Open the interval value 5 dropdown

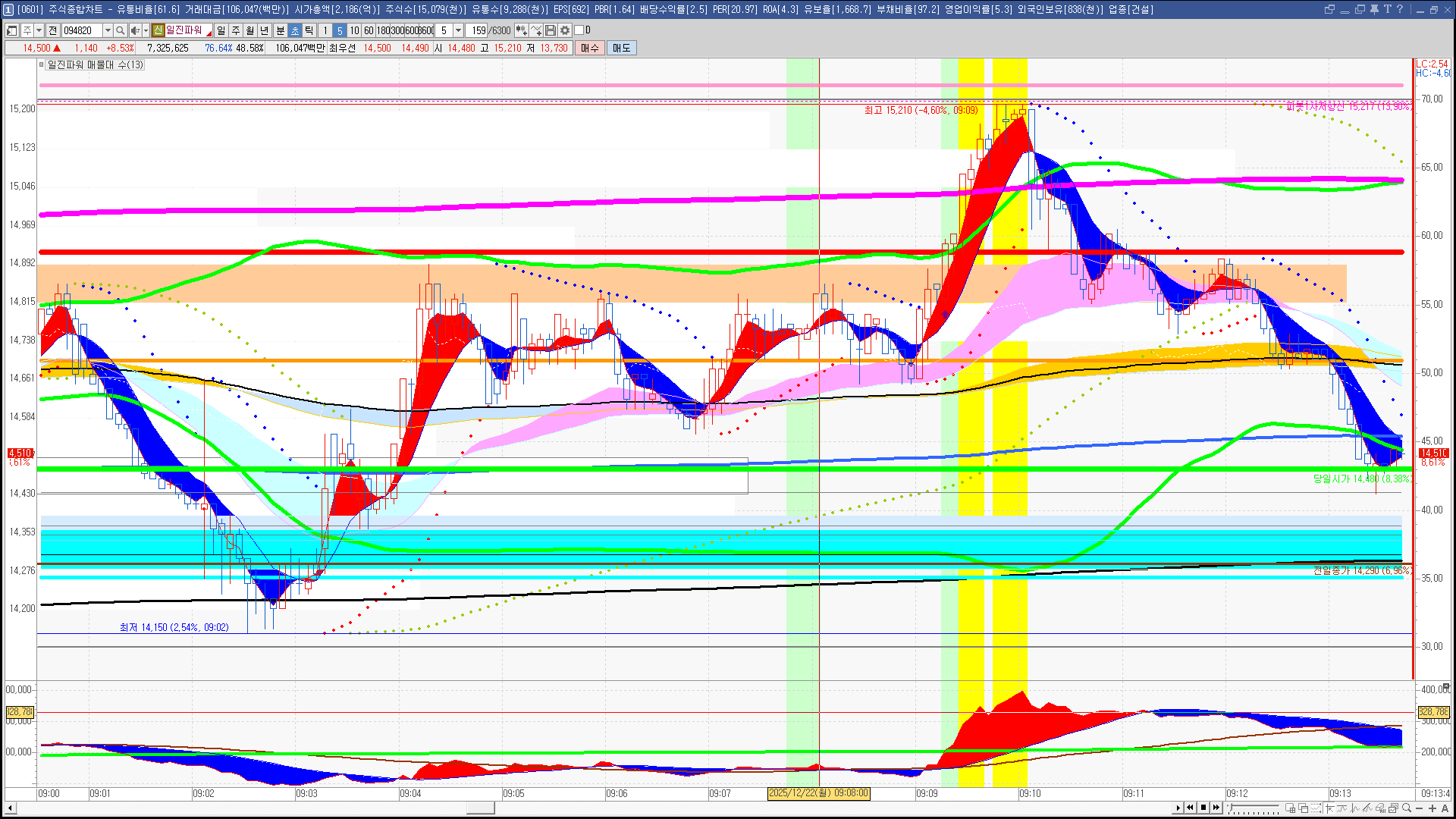point(458,30)
